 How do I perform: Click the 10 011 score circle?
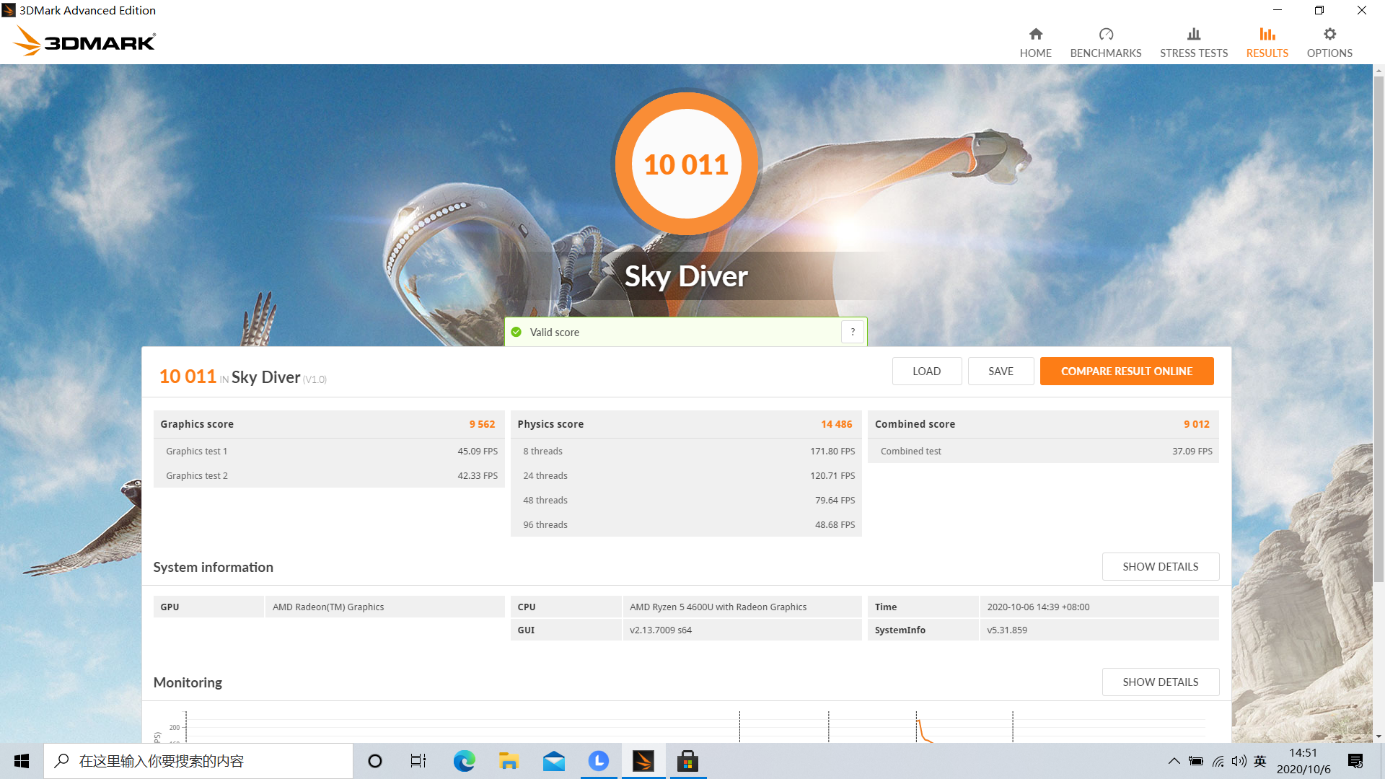(x=686, y=165)
